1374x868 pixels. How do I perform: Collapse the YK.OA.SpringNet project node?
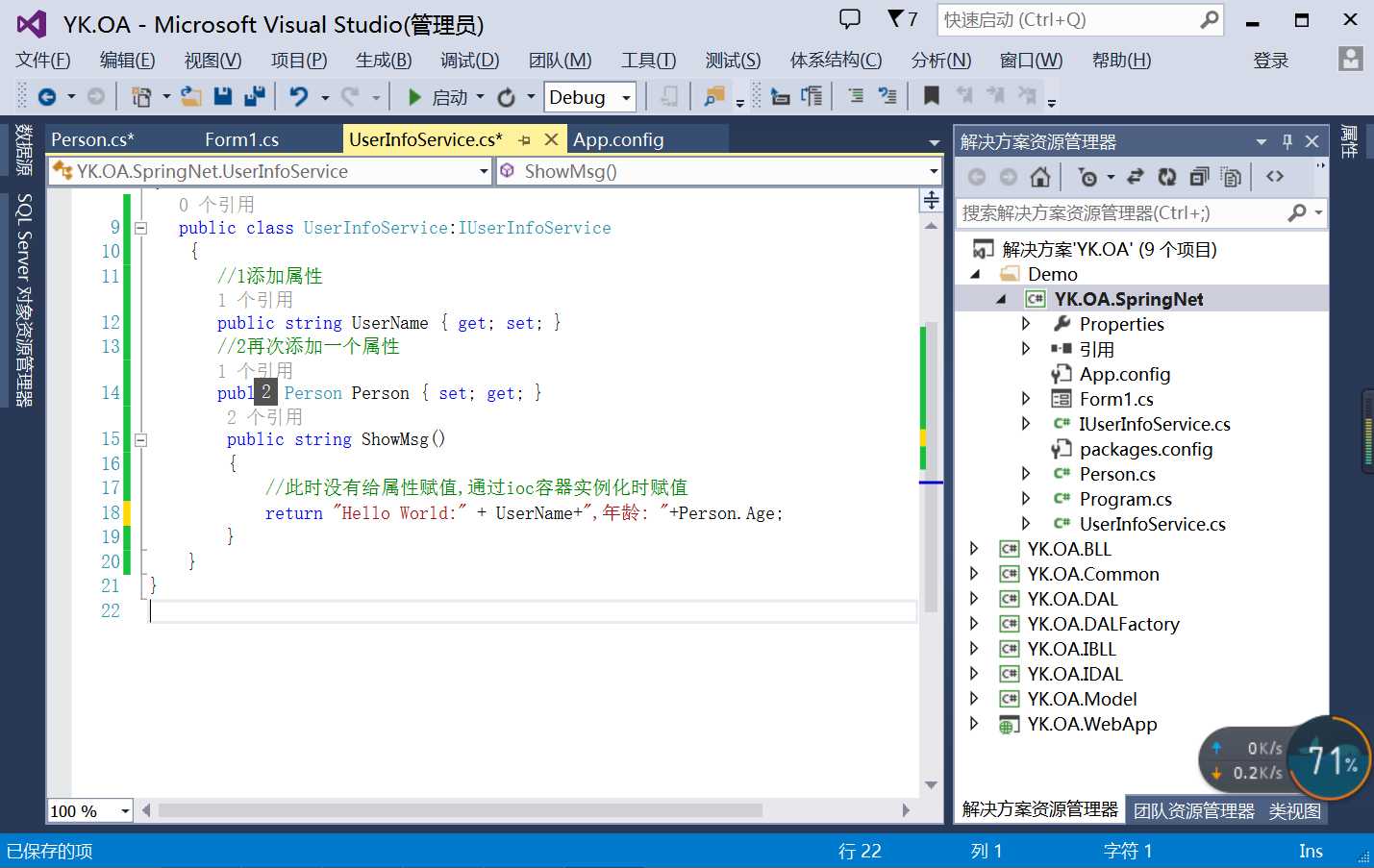1001,299
